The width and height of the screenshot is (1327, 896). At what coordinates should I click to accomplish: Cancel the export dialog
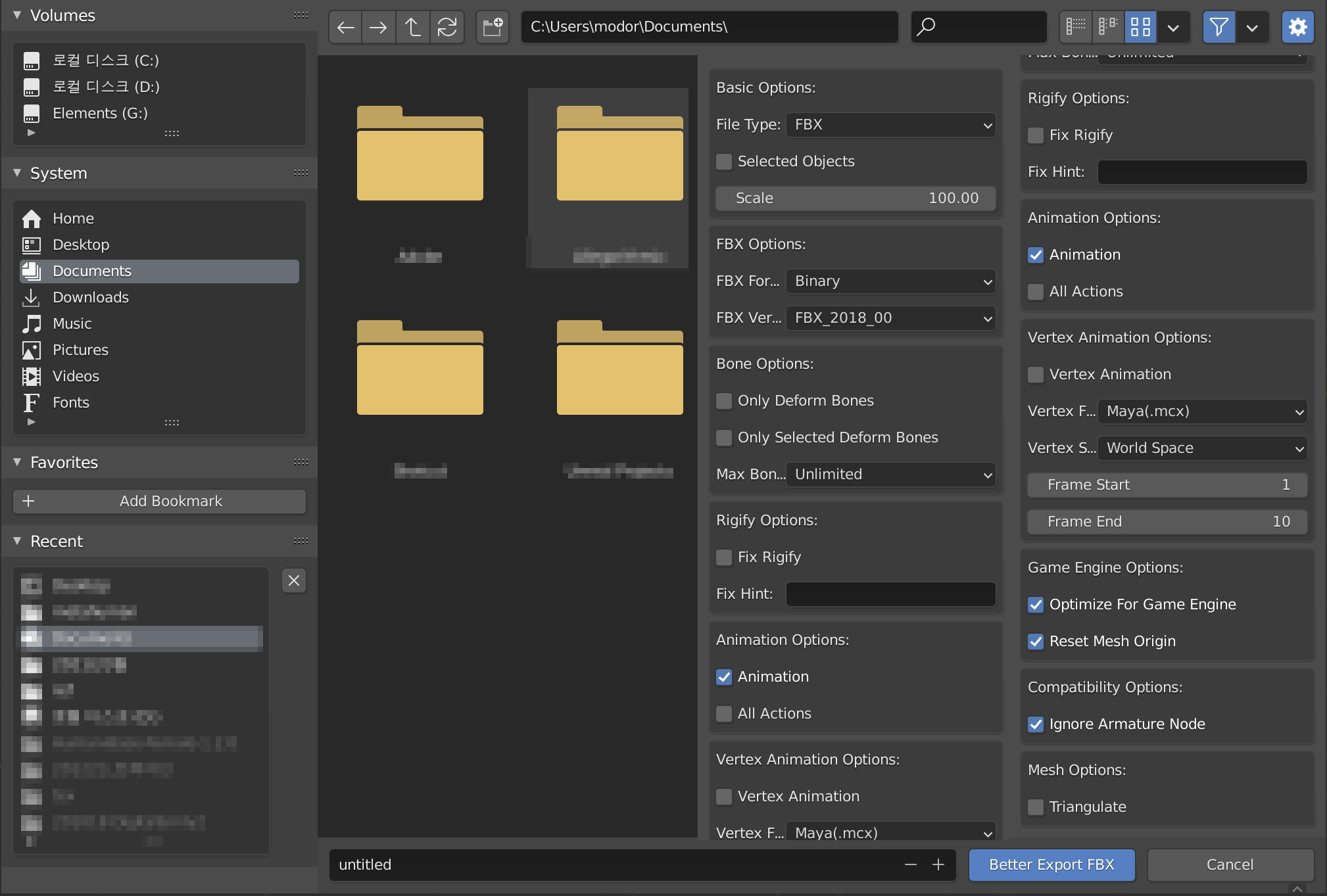click(x=1230, y=864)
